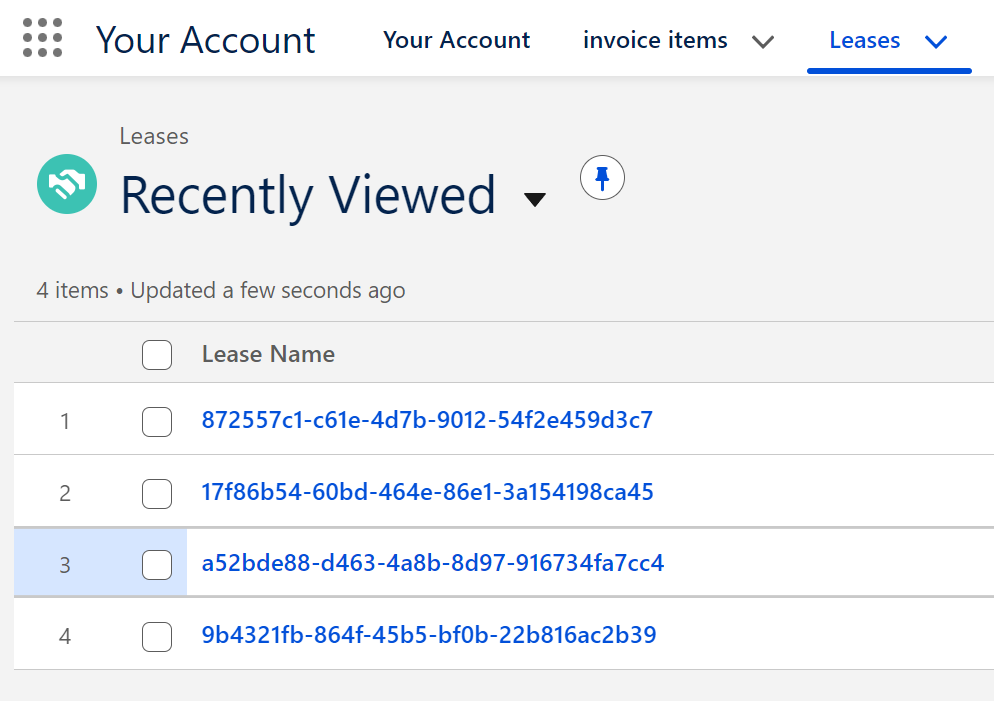
Task: Click the green Leases handshake icon
Action: click(67, 184)
